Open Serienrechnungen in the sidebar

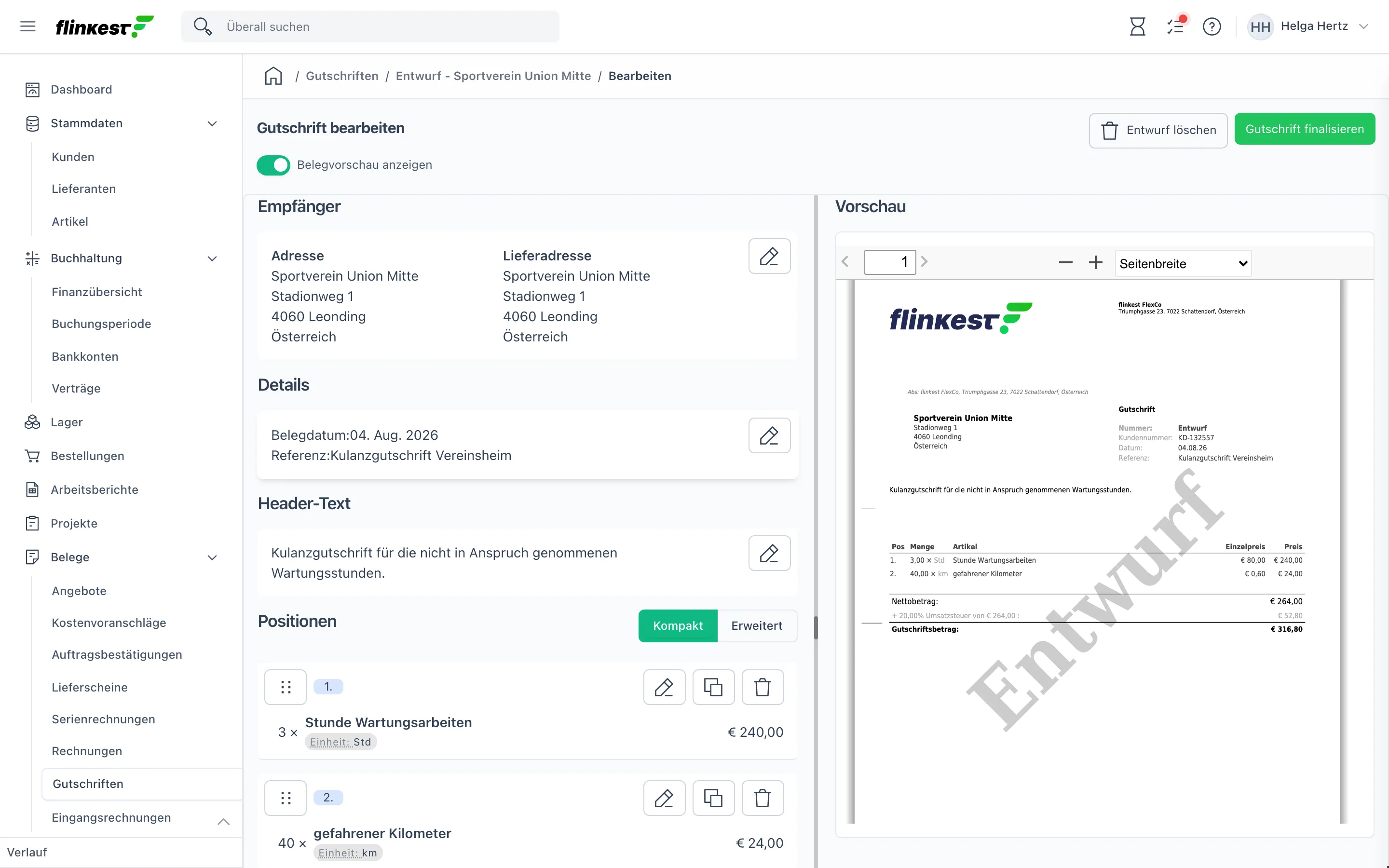[103, 719]
